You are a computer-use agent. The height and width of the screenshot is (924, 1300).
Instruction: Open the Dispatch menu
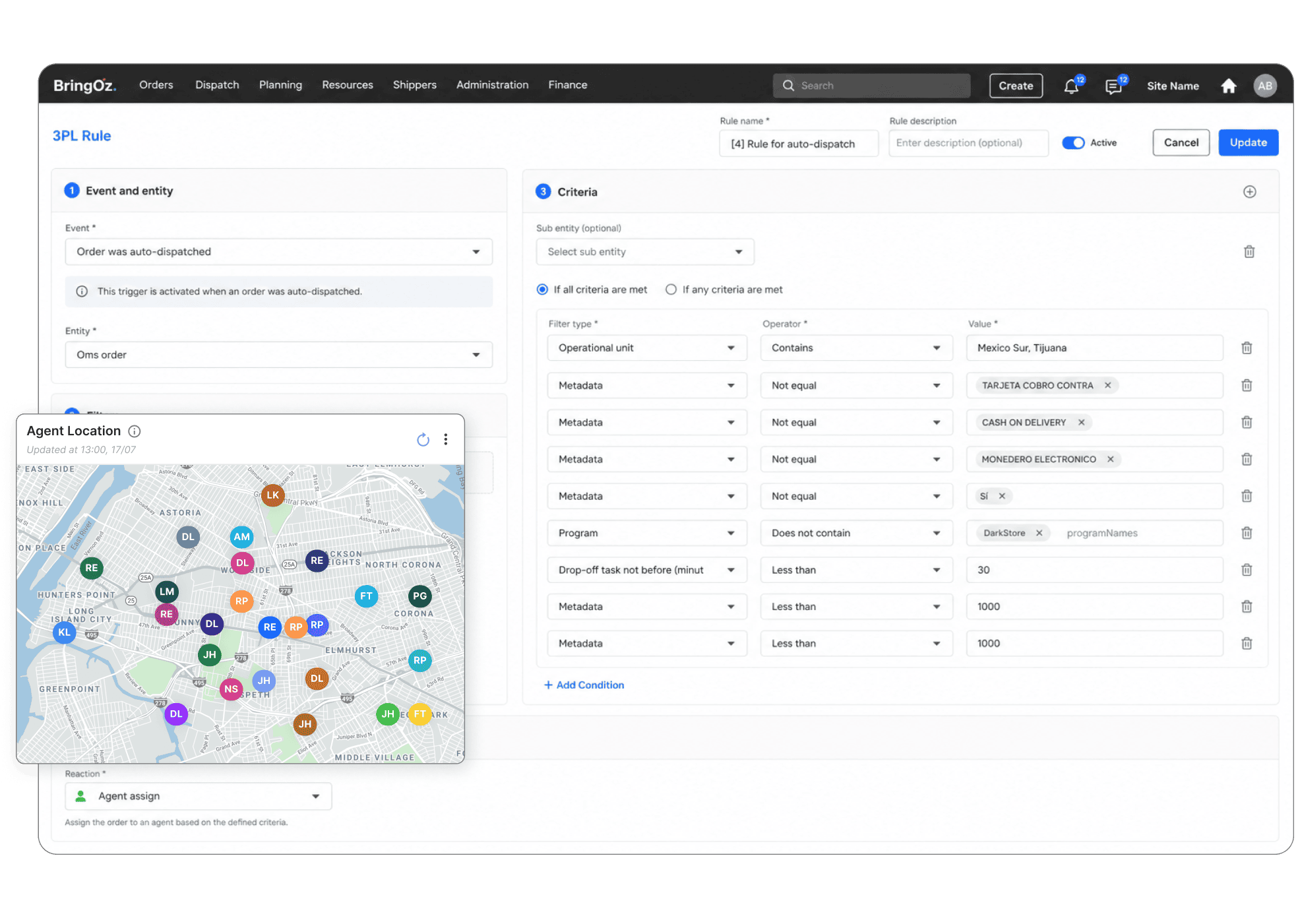pyautogui.click(x=217, y=85)
